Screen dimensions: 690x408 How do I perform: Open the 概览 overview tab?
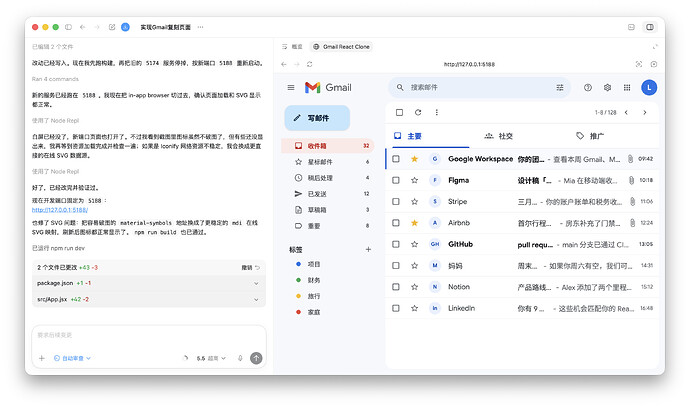coord(293,47)
